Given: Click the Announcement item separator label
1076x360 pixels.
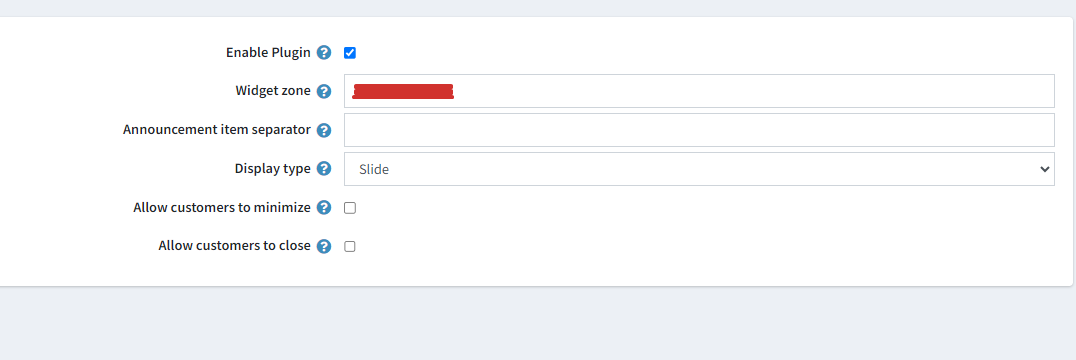Looking at the screenshot, I should pyautogui.click(x=217, y=130).
